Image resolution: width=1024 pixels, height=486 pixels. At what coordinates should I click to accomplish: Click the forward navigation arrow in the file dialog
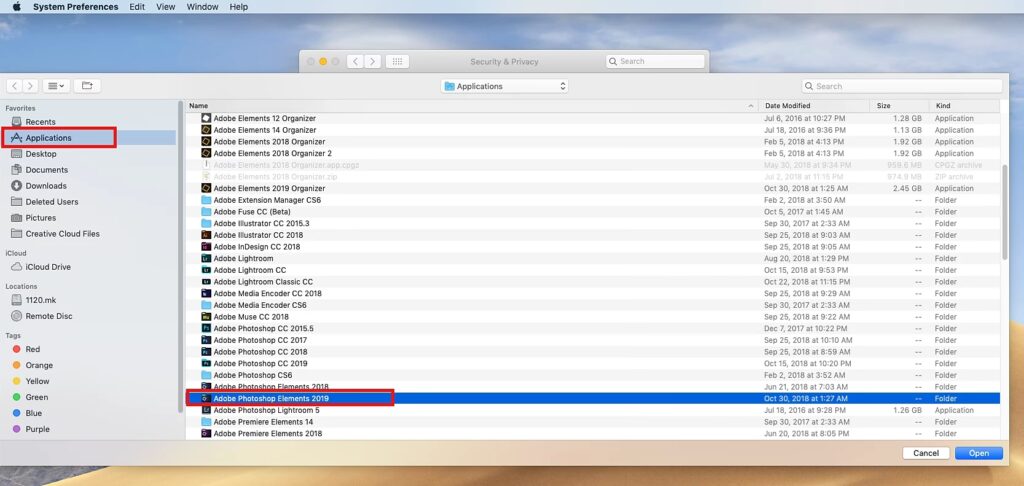(30, 86)
